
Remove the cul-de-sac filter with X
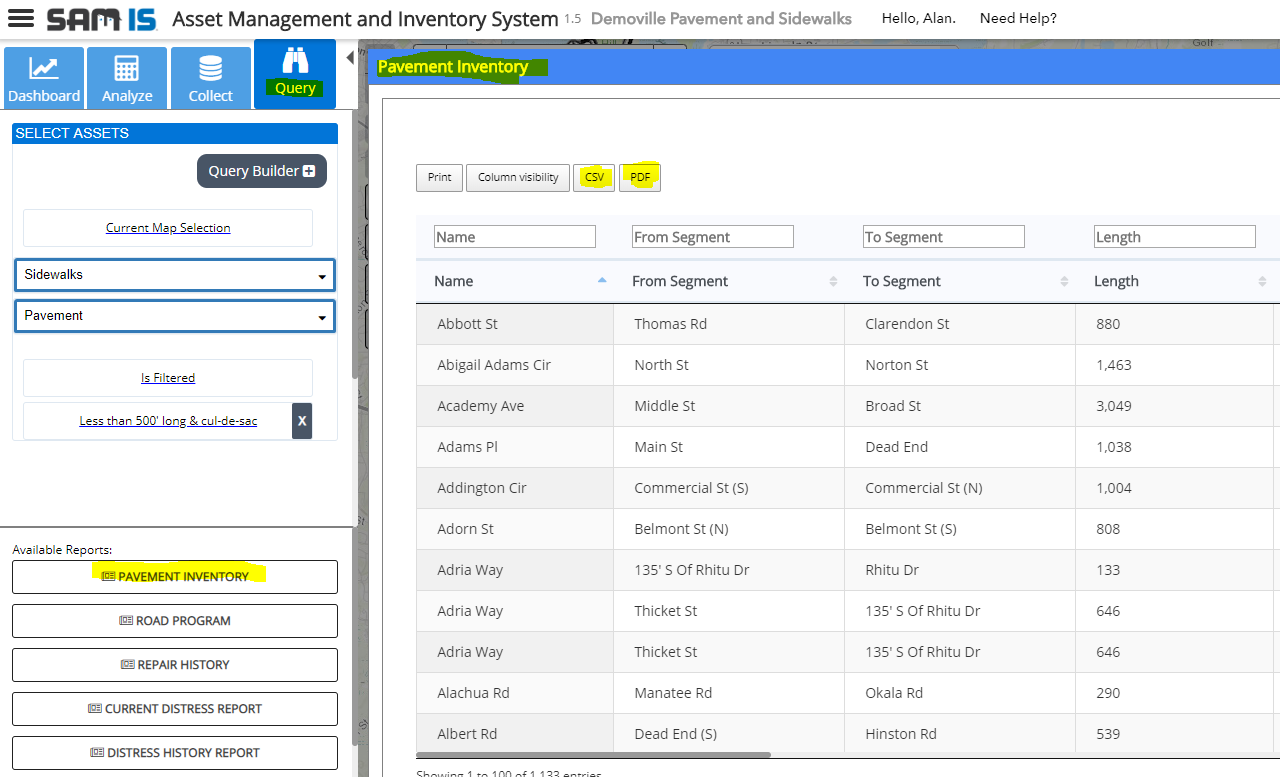point(302,421)
